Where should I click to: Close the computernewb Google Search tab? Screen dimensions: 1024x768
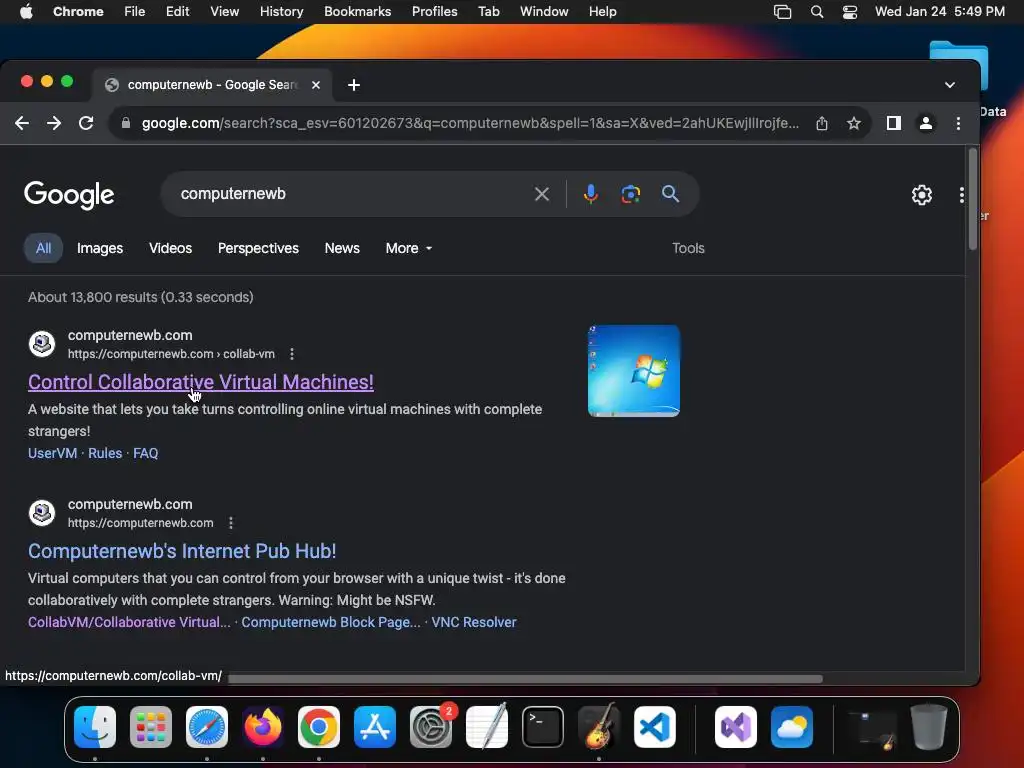point(315,85)
